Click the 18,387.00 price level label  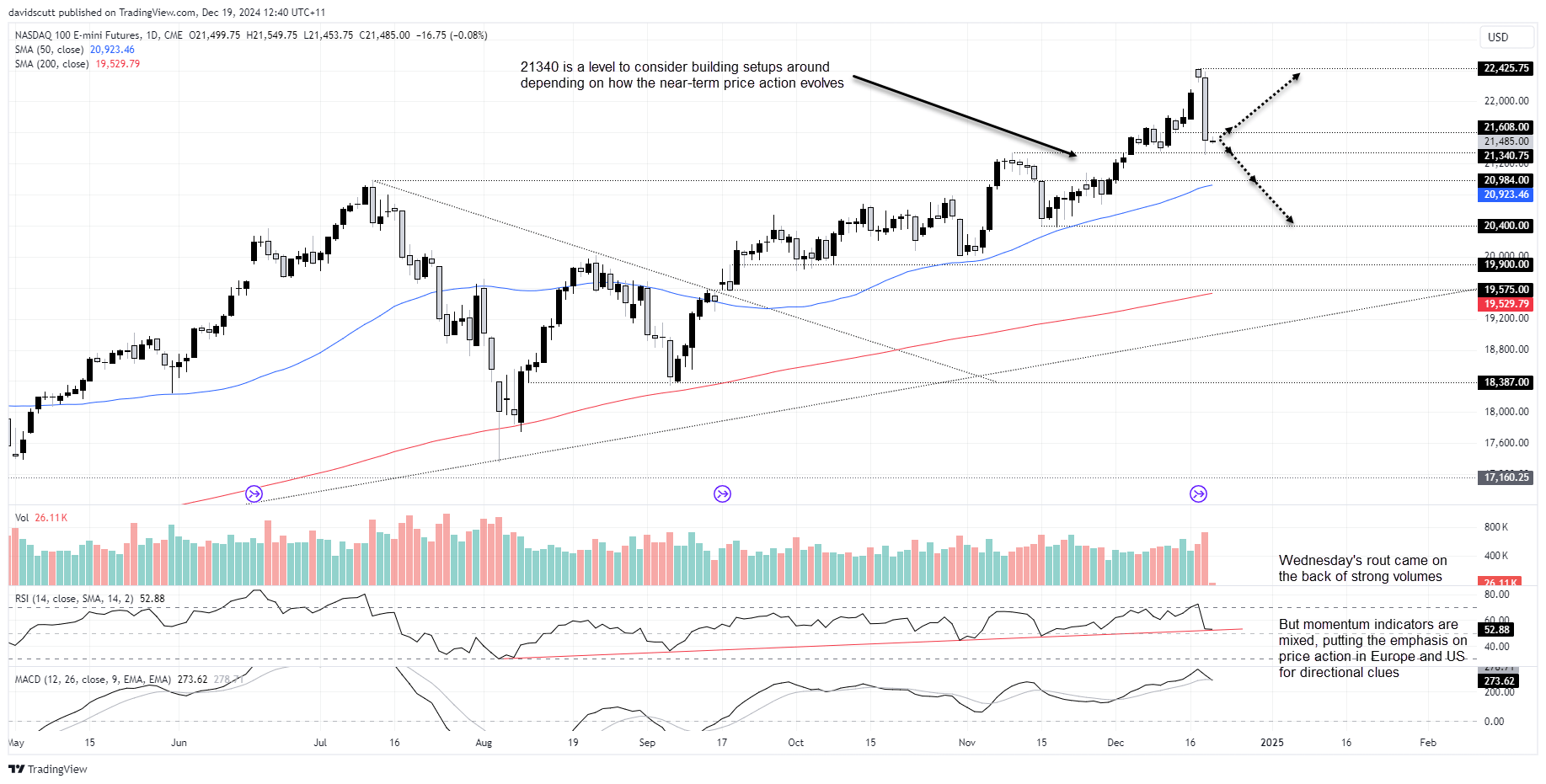click(x=1506, y=382)
